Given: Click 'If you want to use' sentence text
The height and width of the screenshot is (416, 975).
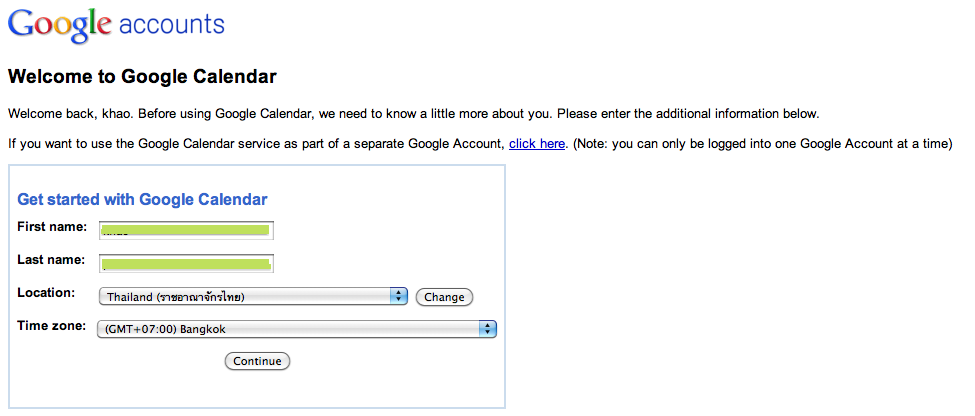Looking at the screenshot, I should (255, 144).
